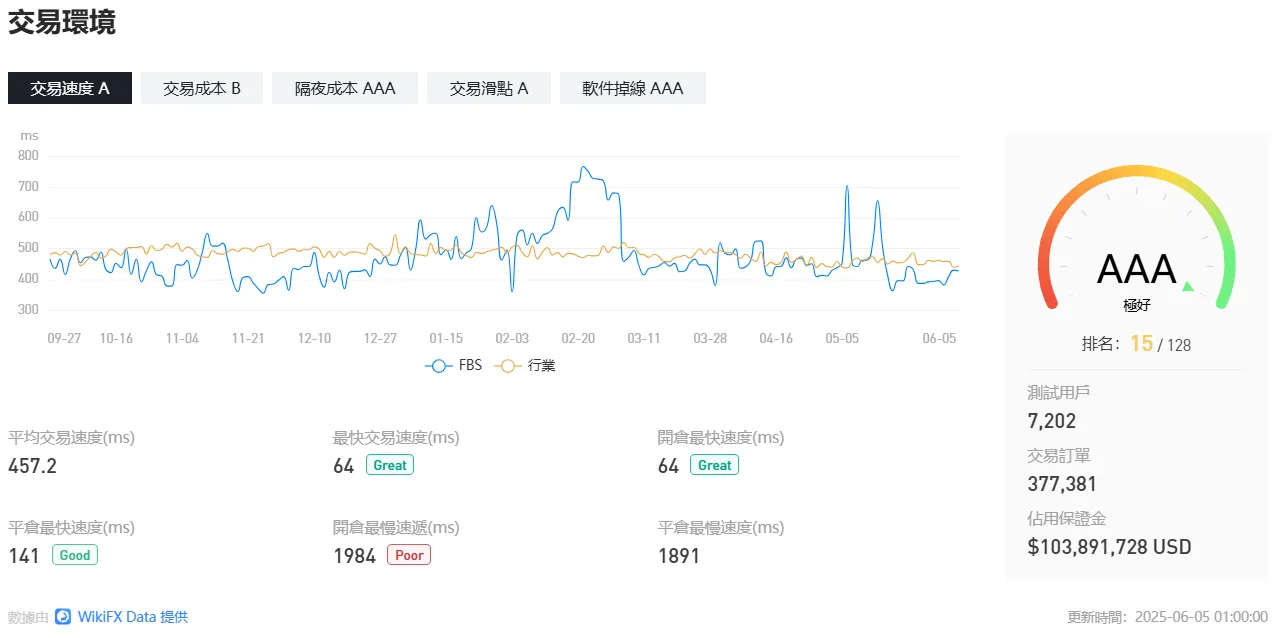Click the green pointer triangle on the gauge
The image size is (1282, 638).
pos(1188,287)
